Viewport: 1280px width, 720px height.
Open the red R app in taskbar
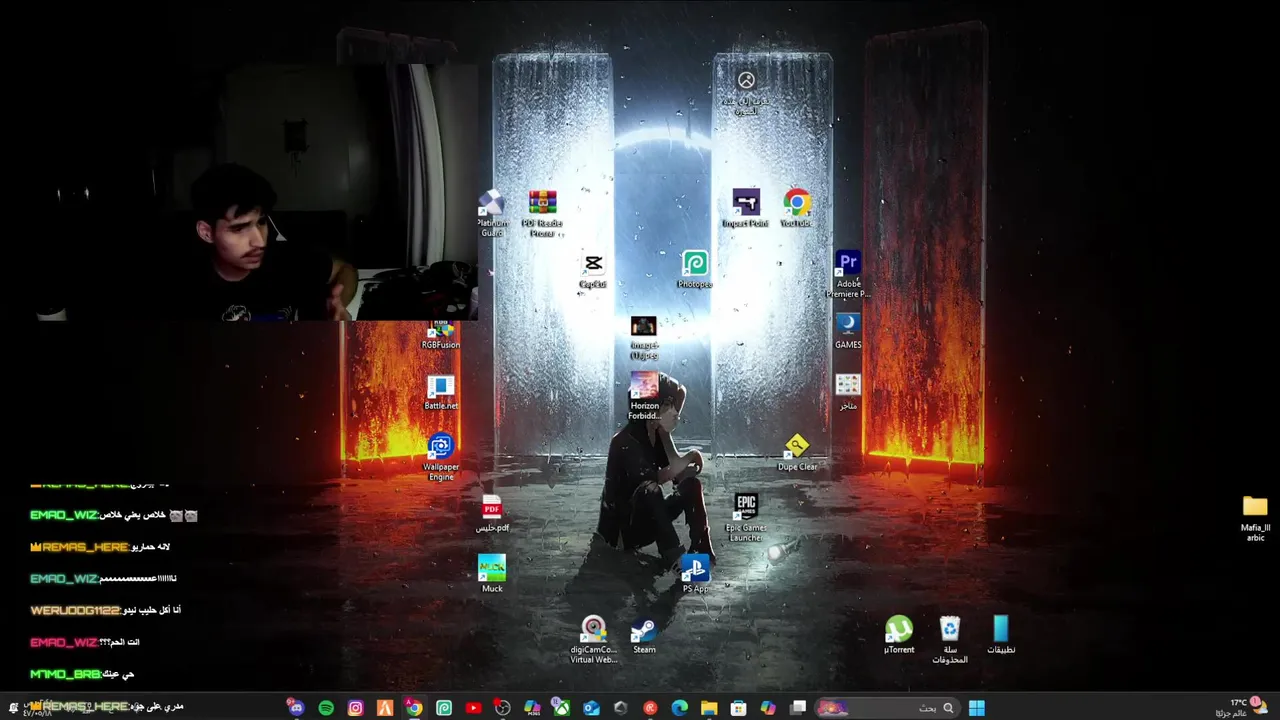(650, 707)
